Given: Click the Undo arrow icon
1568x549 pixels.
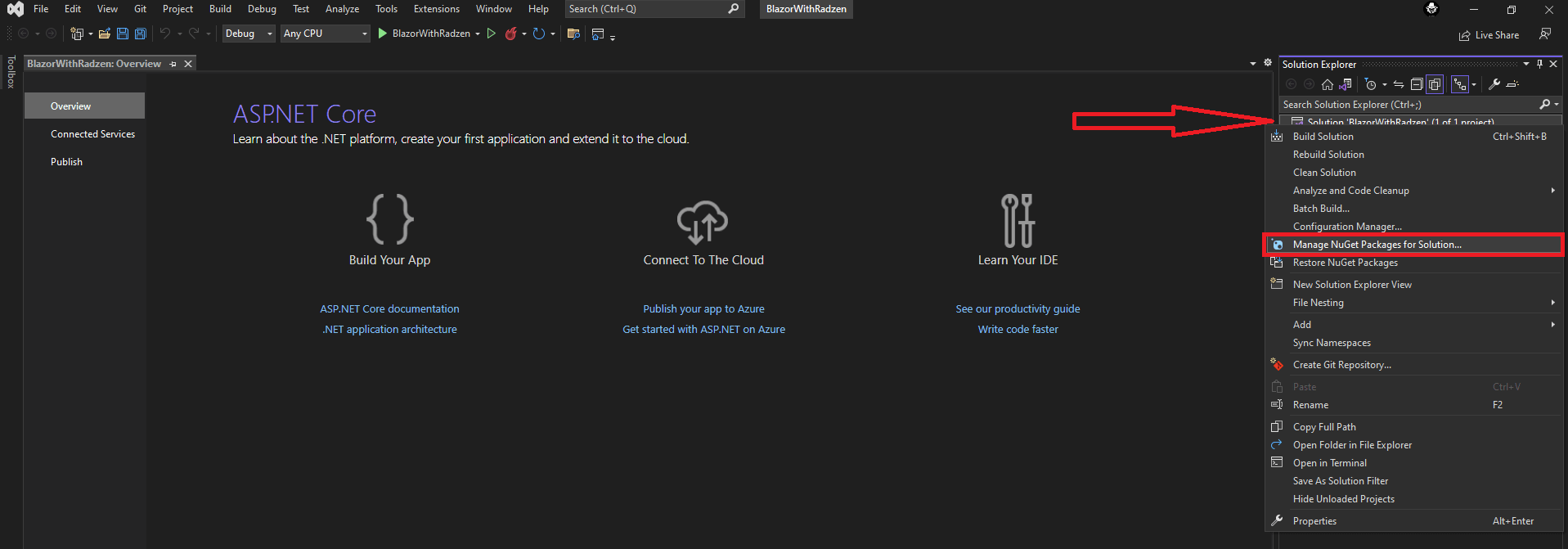Looking at the screenshot, I should [x=165, y=34].
